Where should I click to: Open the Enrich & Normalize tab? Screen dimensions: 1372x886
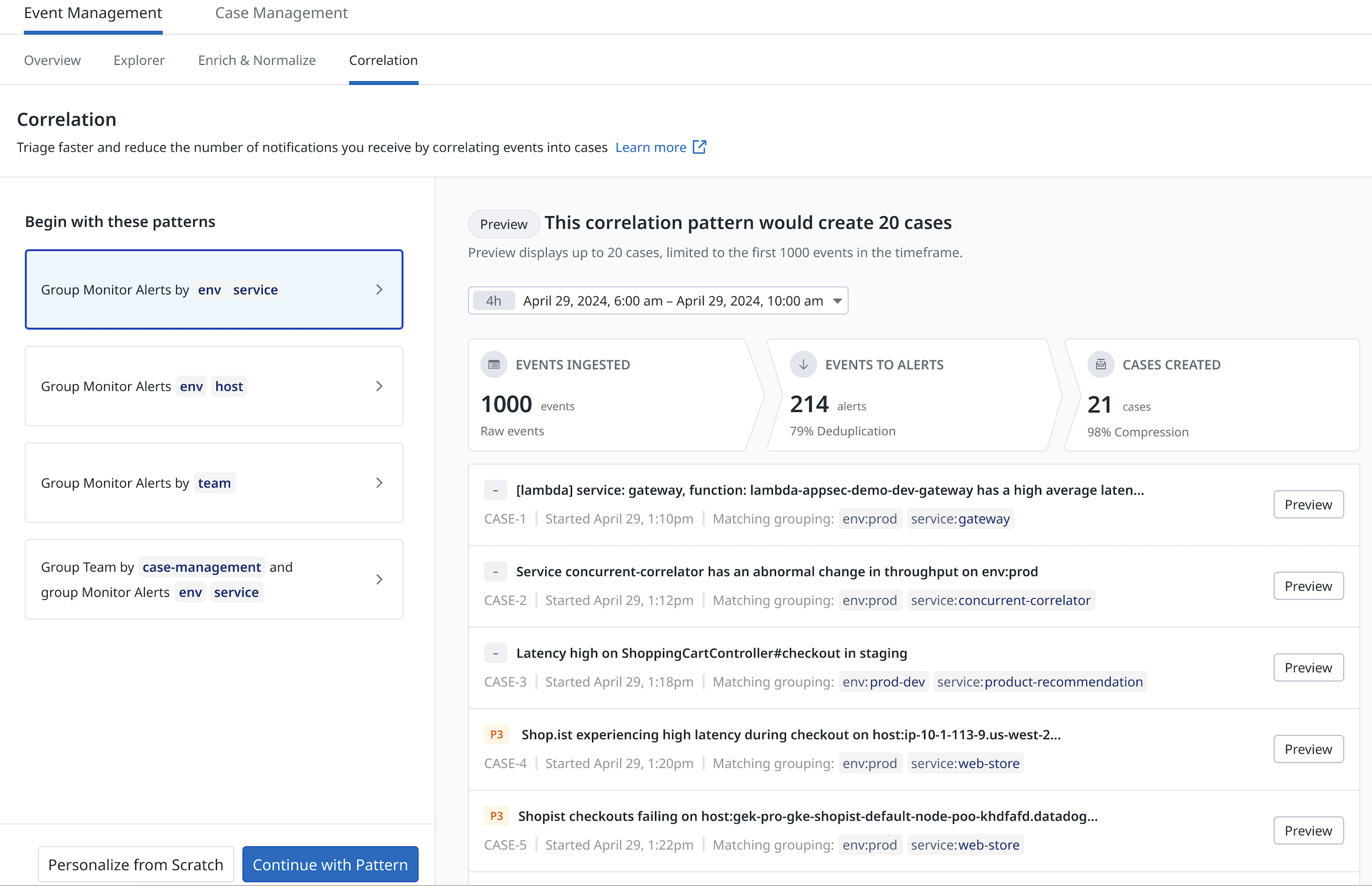257,60
